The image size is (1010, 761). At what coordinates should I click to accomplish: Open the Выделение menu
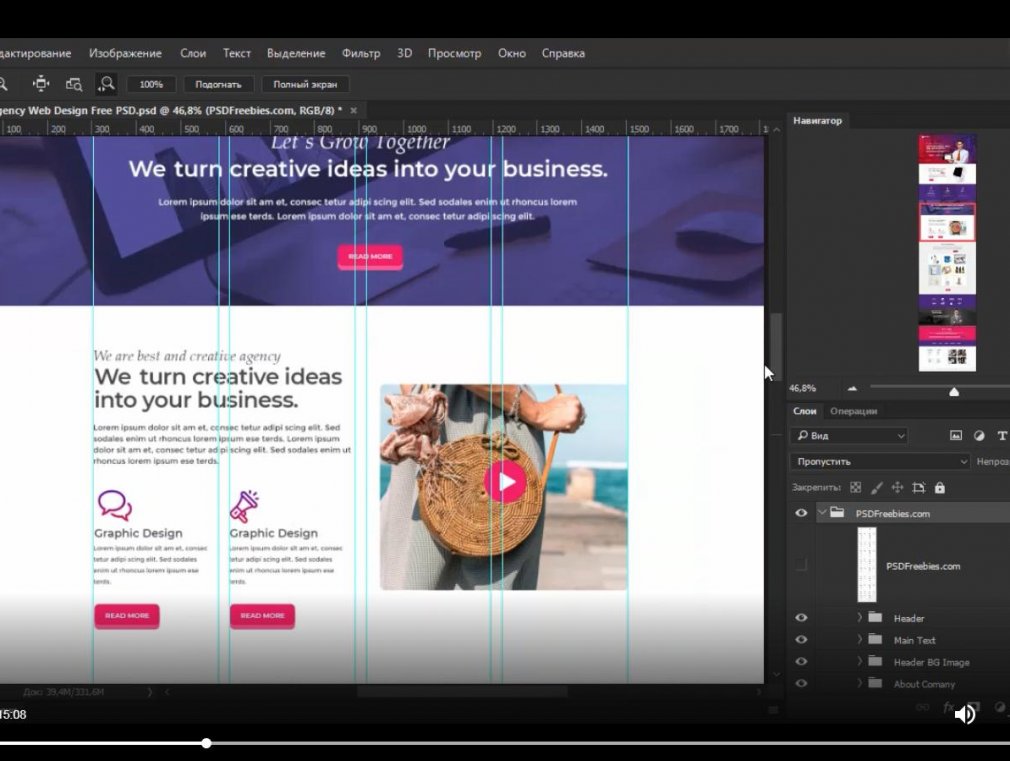[x=296, y=53]
